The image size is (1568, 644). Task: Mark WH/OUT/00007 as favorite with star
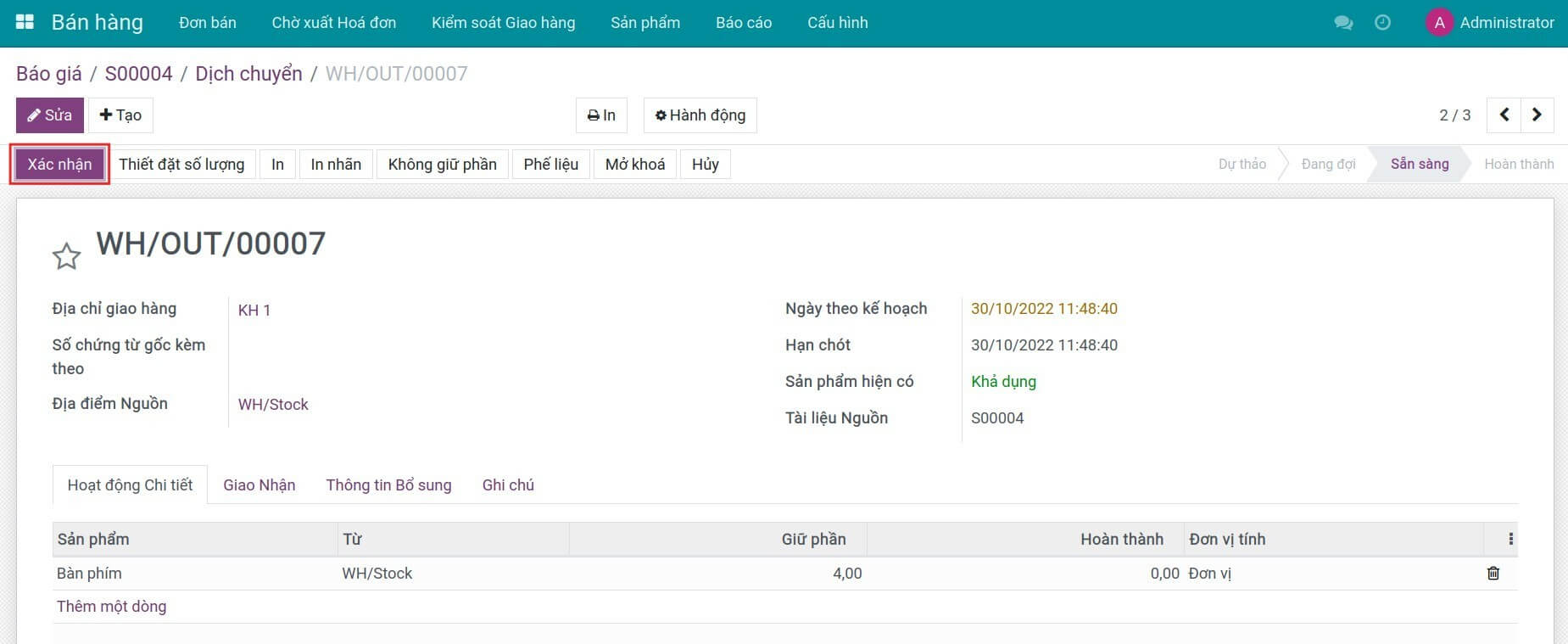click(66, 256)
